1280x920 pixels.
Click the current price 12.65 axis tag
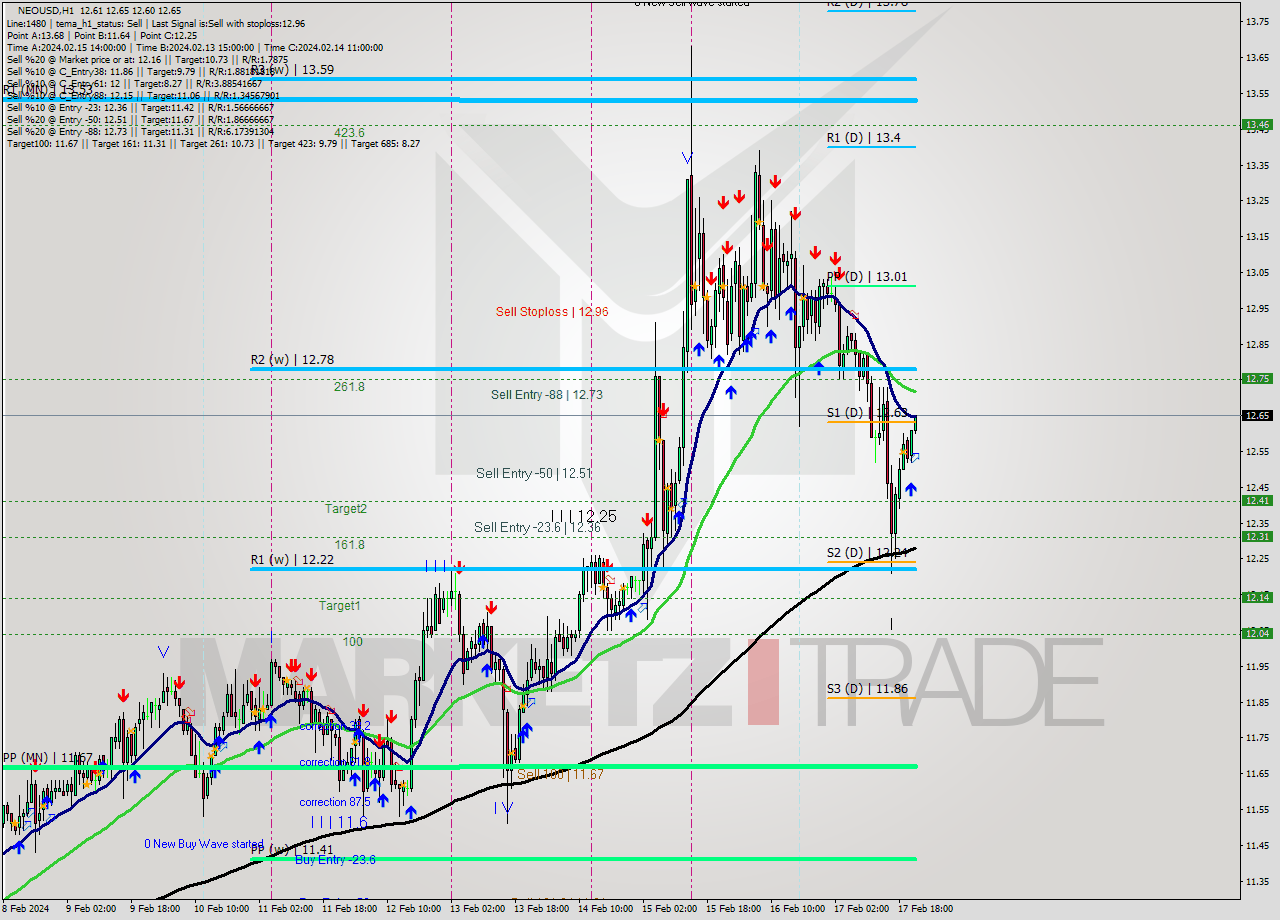pyautogui.click(x=1257, y=415)
